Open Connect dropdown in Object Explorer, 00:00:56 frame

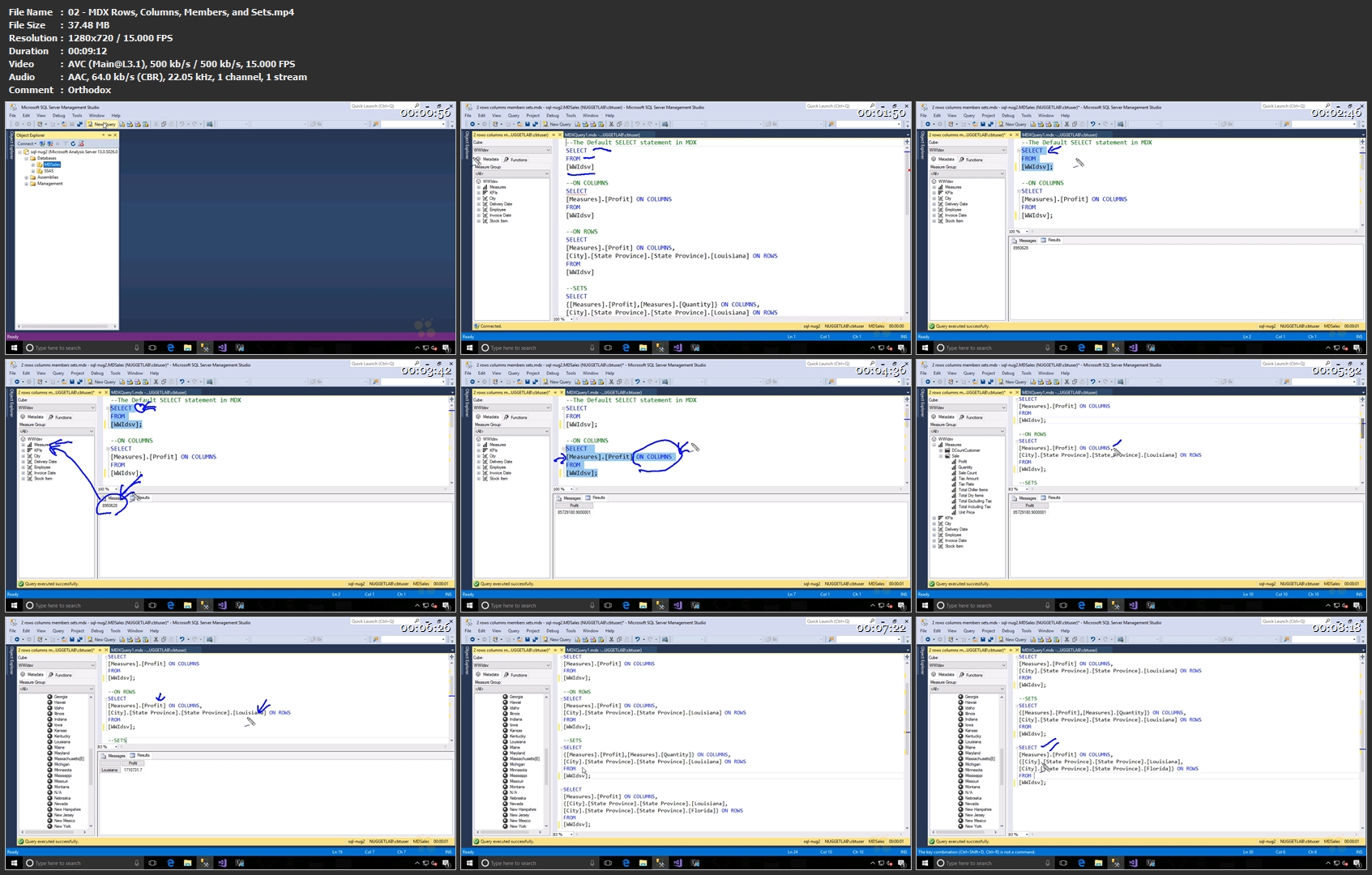pyautogui.click(x=27, y=143)
